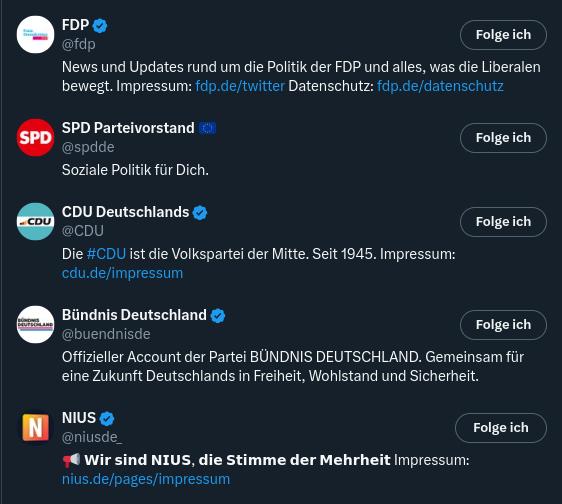Open the nius.de/pages/impressum link
Image resolution: width=562 pixels, height=504 pixels.
click(x=146, y=479)
